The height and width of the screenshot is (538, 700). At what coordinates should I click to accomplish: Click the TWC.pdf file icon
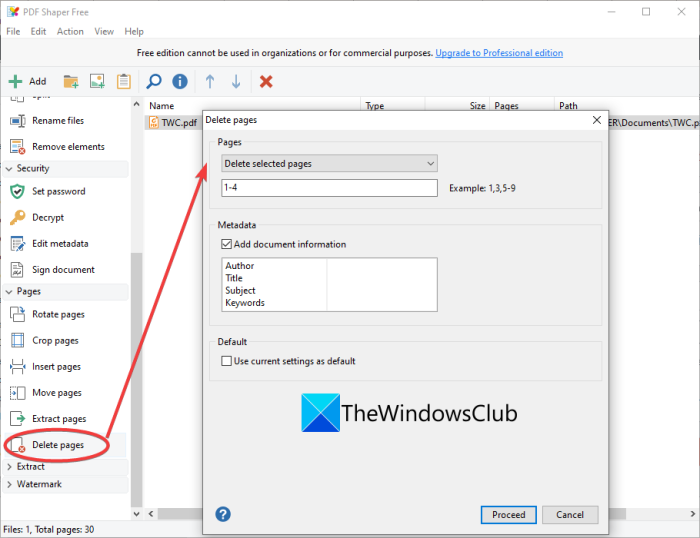coord(154,122)
